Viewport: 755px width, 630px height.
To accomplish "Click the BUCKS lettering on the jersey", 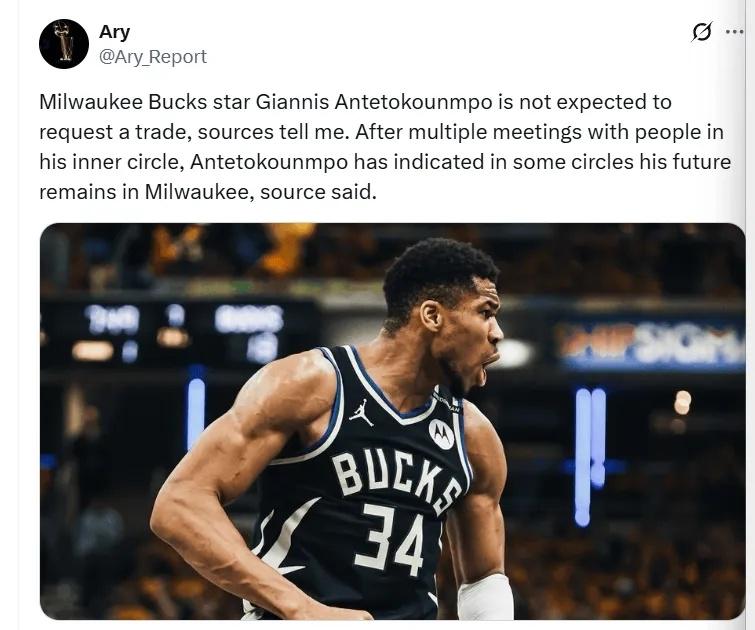I will (x=397, y=476).
